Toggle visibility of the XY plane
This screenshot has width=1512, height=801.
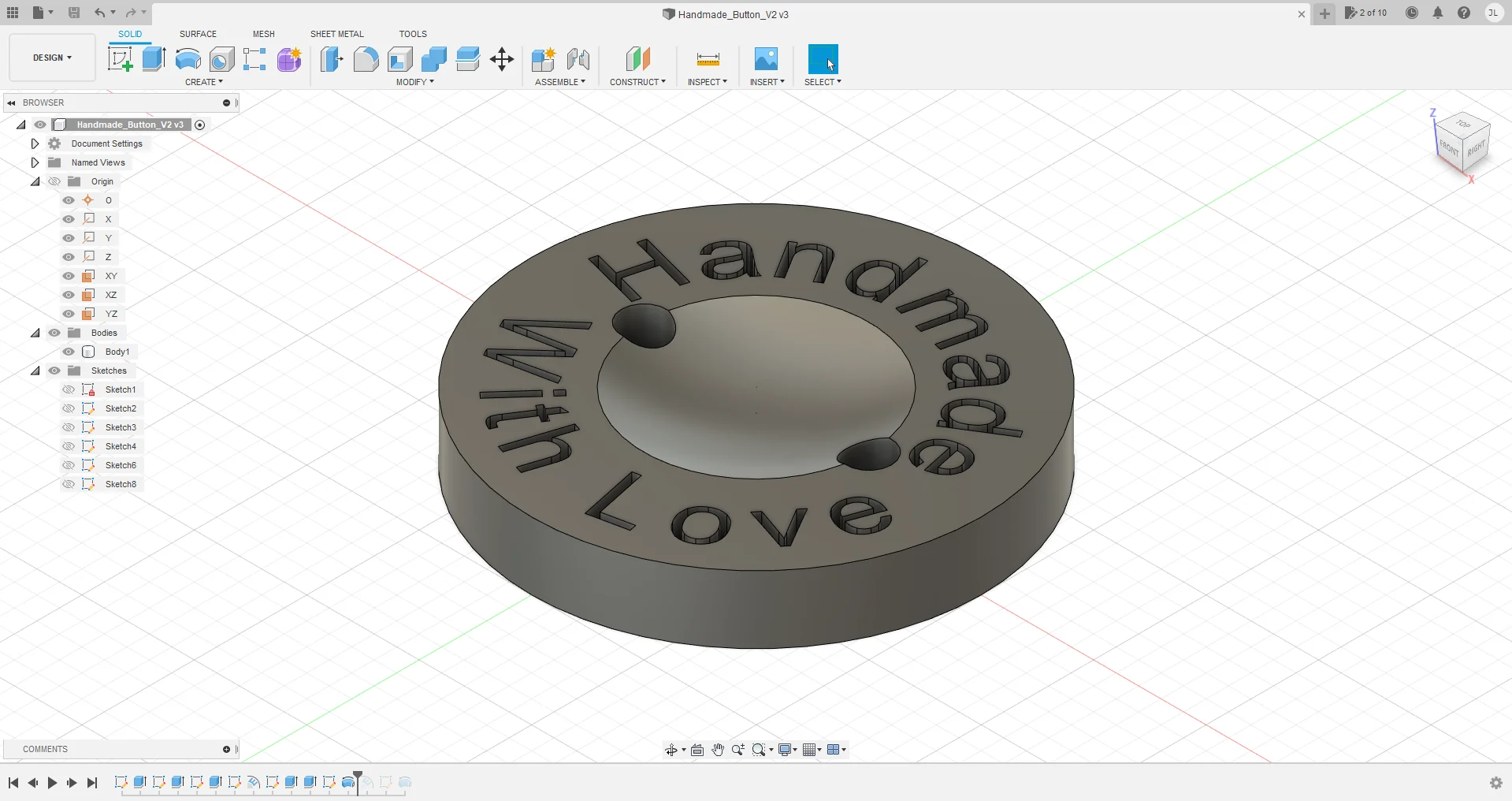coord(69,276)
